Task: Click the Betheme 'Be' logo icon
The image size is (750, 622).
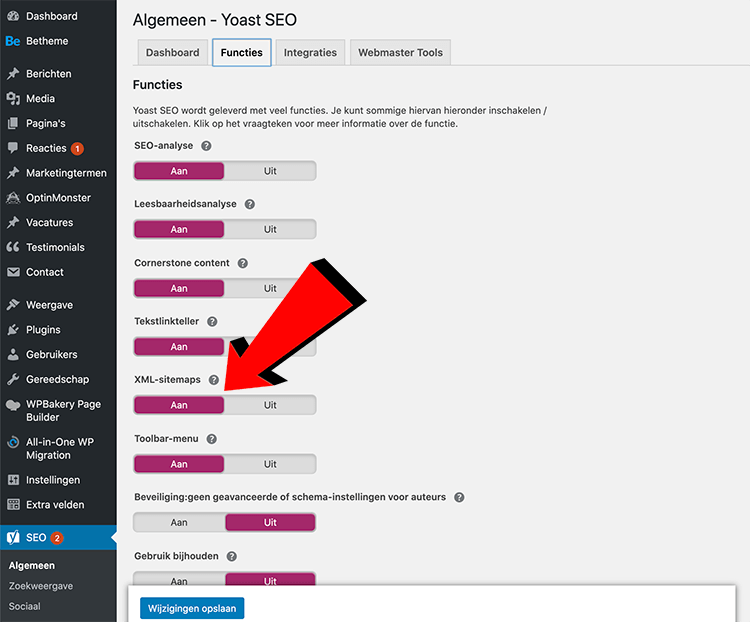Action: (x=12, y=41)
